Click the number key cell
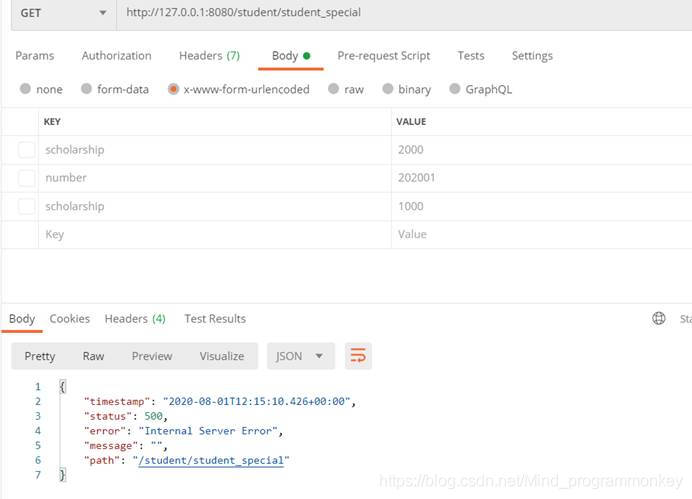692x499 pixels. coord(214,178)
